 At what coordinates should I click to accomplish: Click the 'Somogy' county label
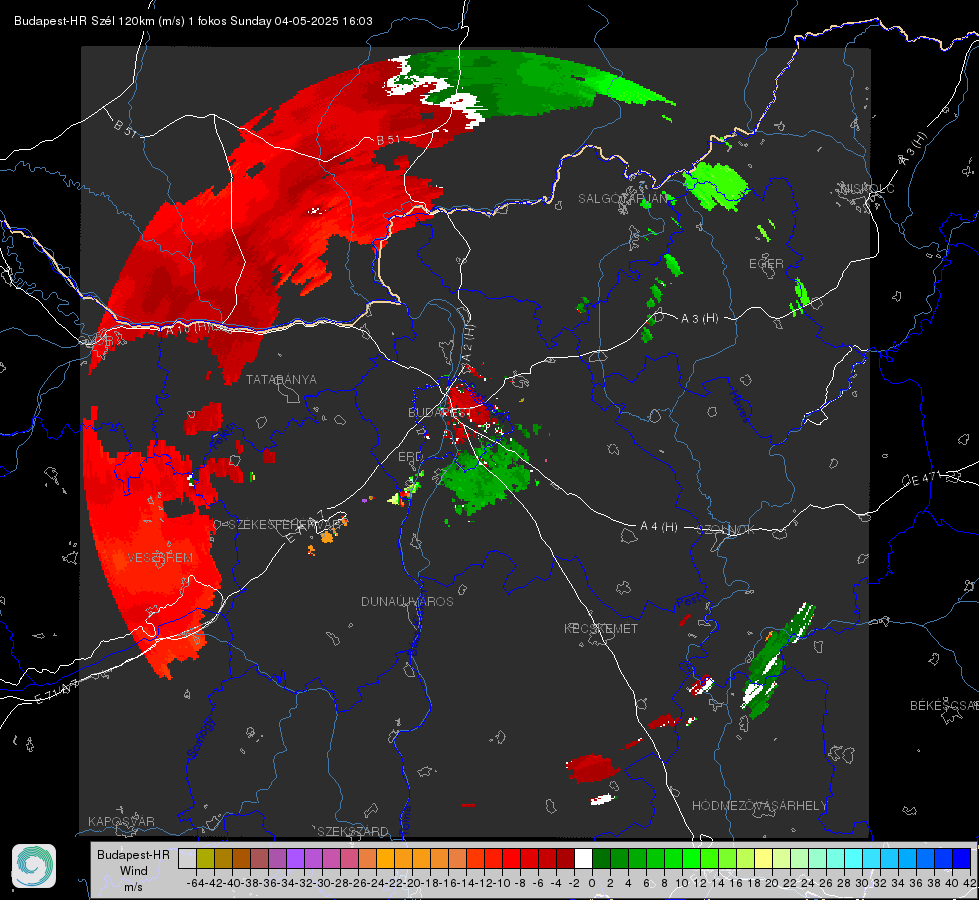[201, 737]
